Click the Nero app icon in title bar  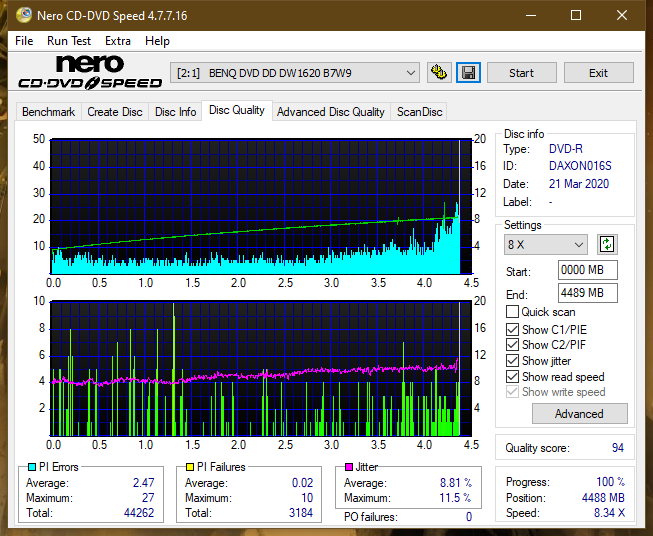pos(24,15)
